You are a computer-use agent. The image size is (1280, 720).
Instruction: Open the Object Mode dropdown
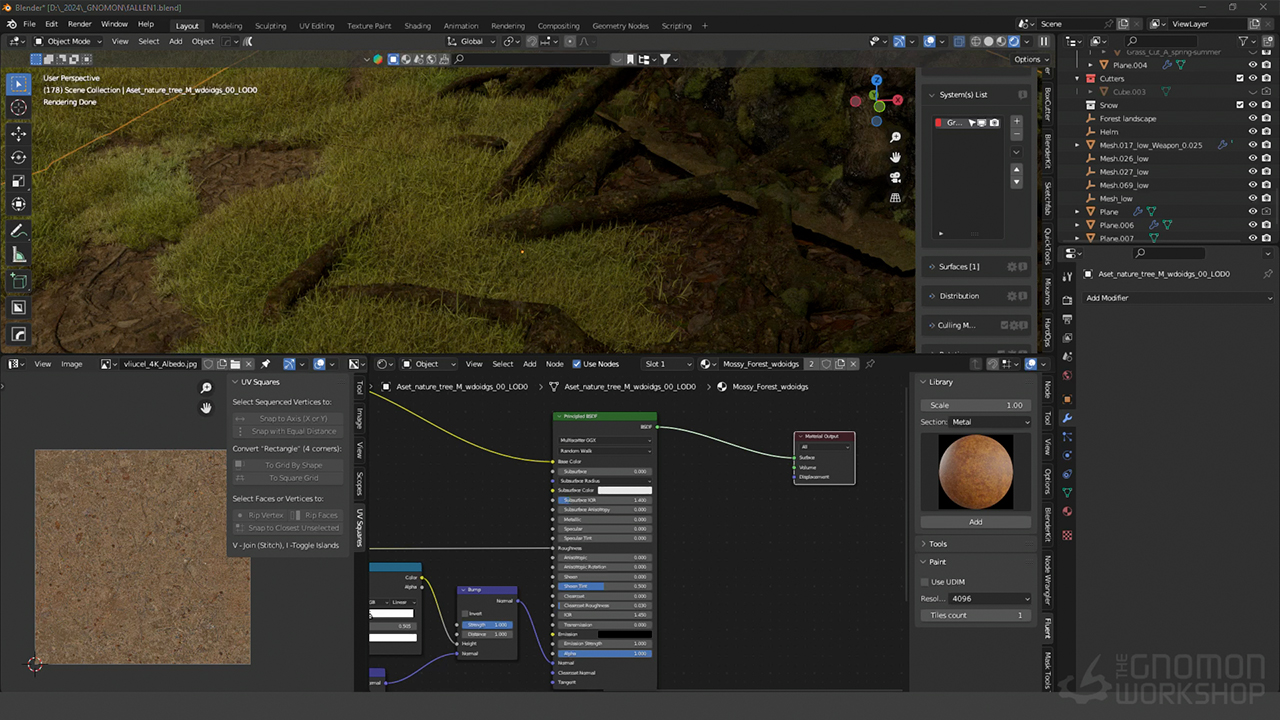pos(68,41)
